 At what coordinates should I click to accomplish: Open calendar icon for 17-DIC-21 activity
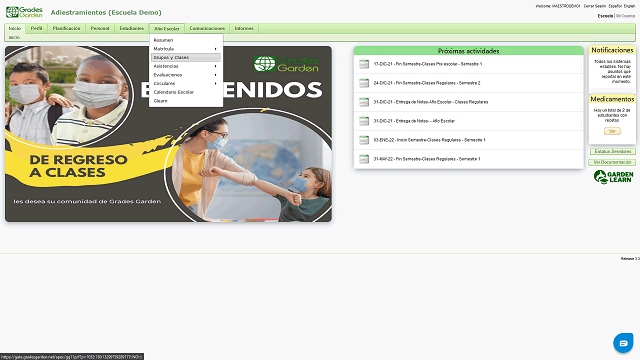(x=364, y=64)
